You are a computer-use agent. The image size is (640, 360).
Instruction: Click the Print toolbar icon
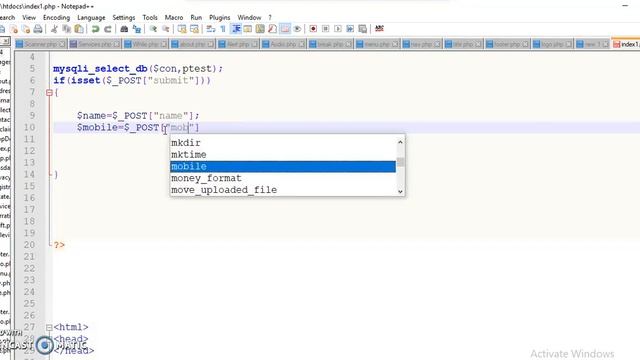(x=38, y=29)
